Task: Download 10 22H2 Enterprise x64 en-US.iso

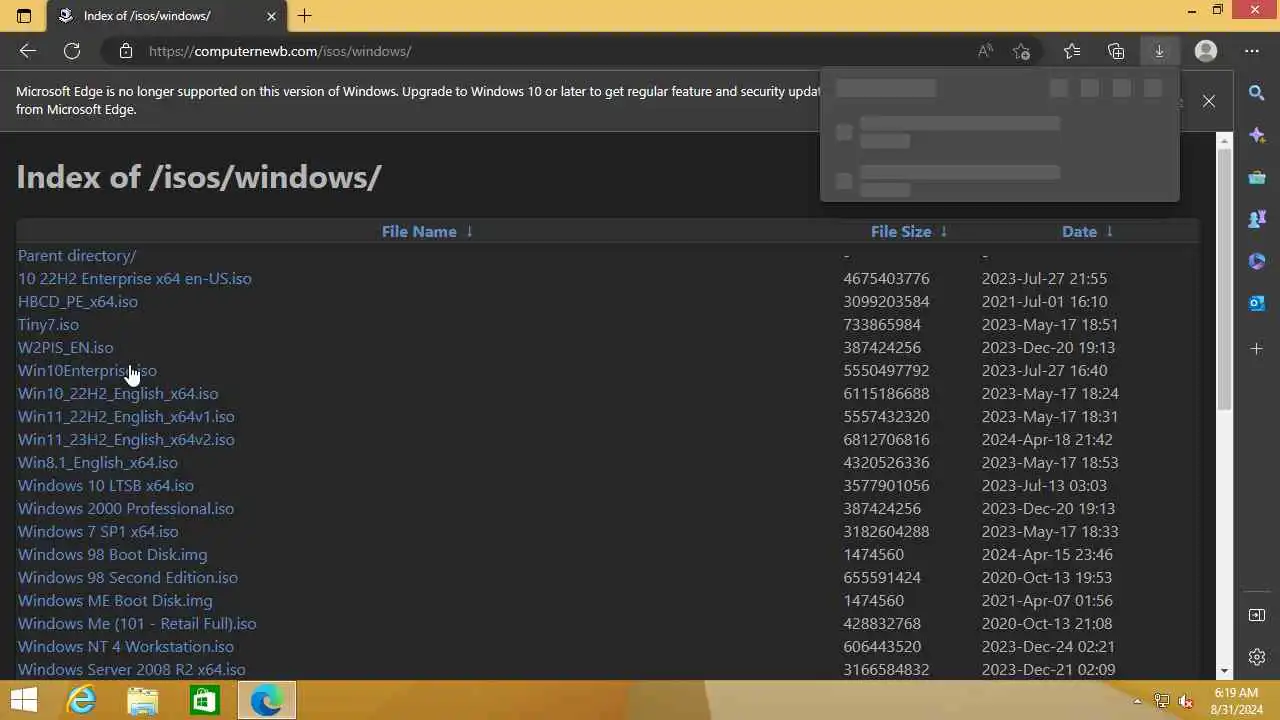Action: pyautogui.click(x=135, y=278)
